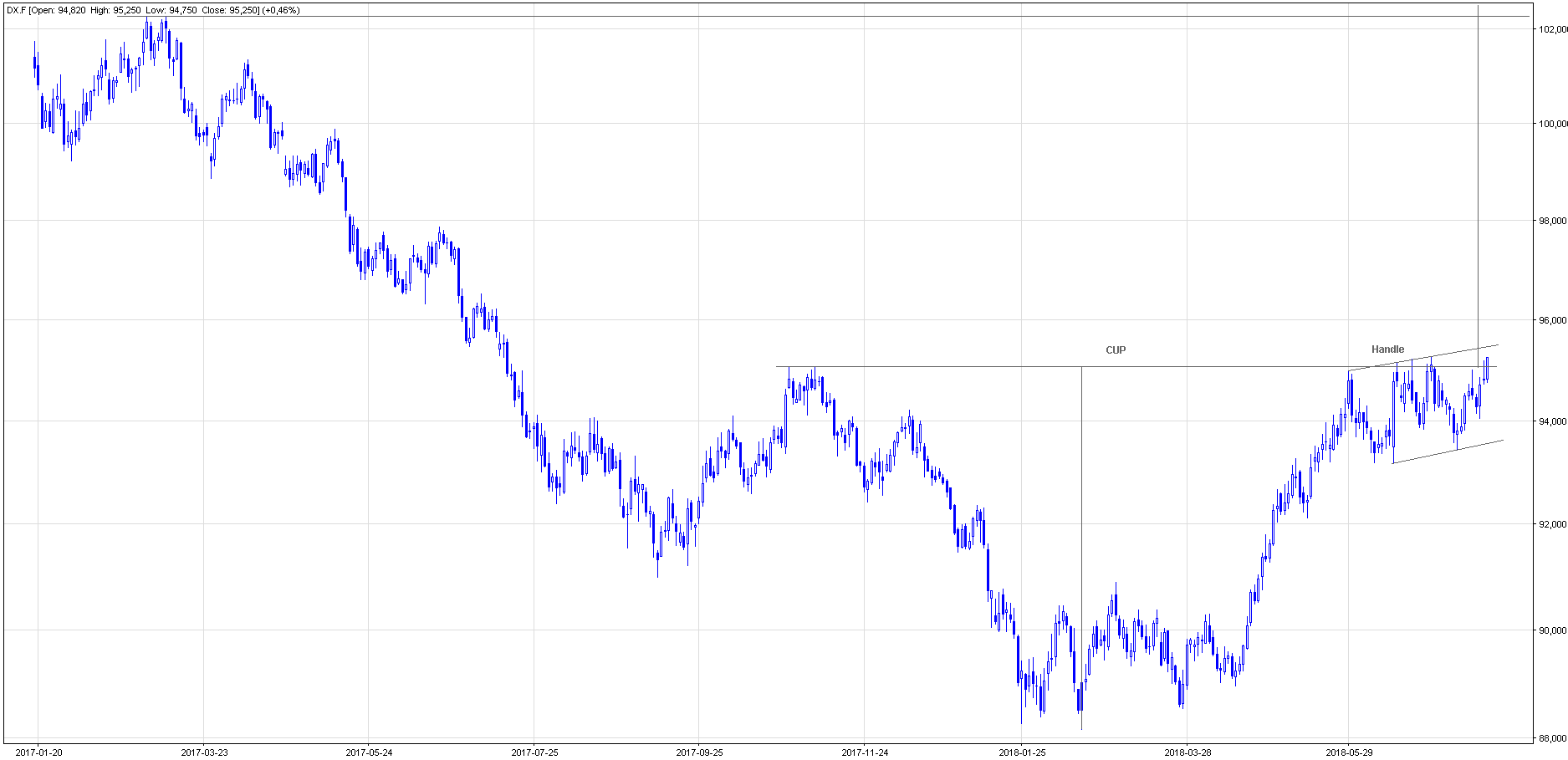Pick the 2017-09-25 date label
The image size is (1568, 760).
(699, 752)
